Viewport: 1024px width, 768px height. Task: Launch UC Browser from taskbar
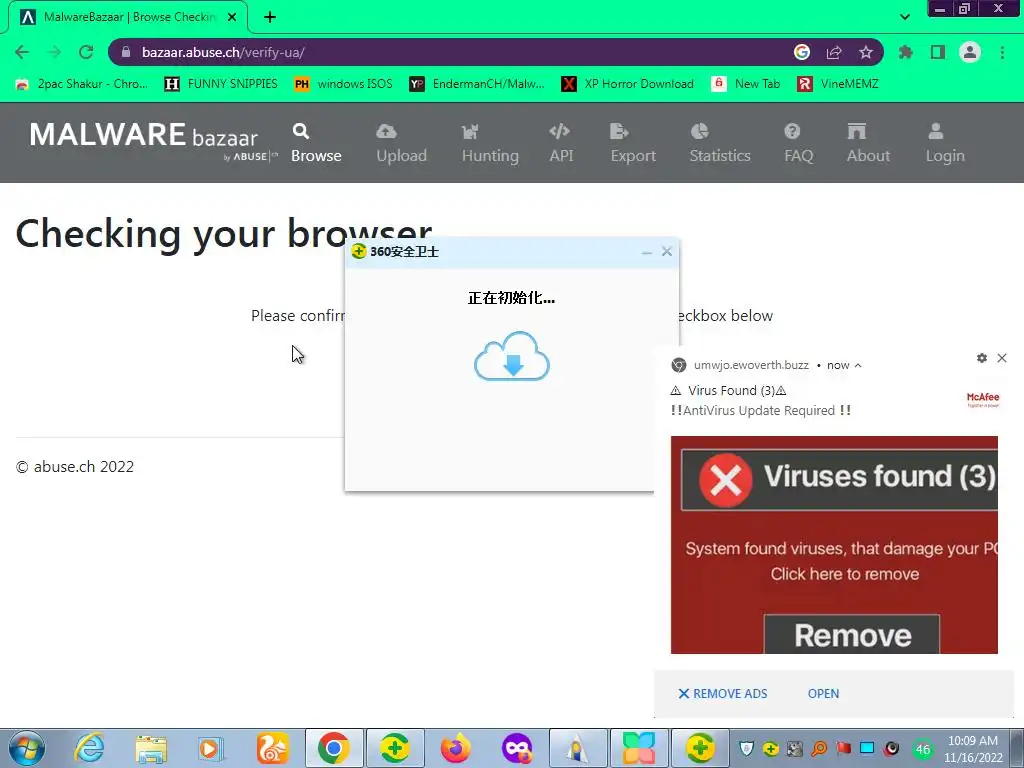coord(272,748)
